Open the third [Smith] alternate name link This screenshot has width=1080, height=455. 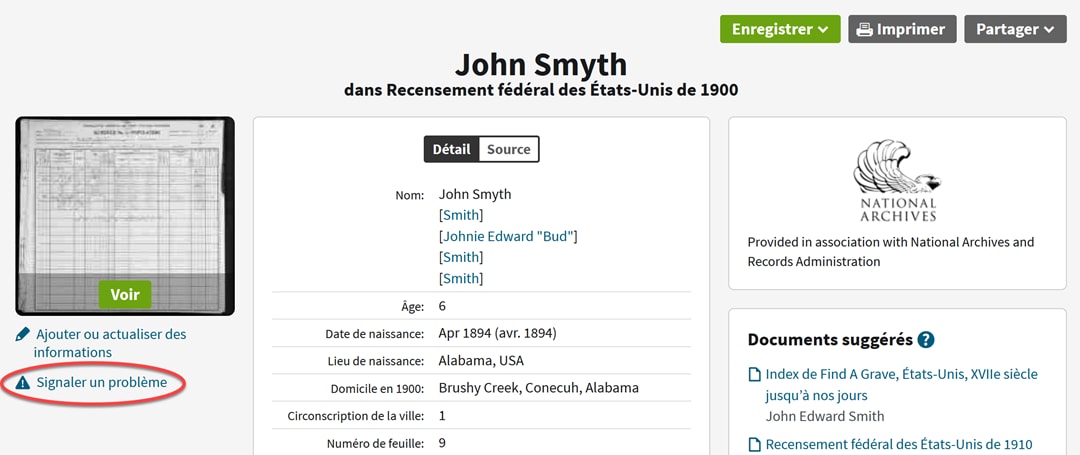click(461, 279)
